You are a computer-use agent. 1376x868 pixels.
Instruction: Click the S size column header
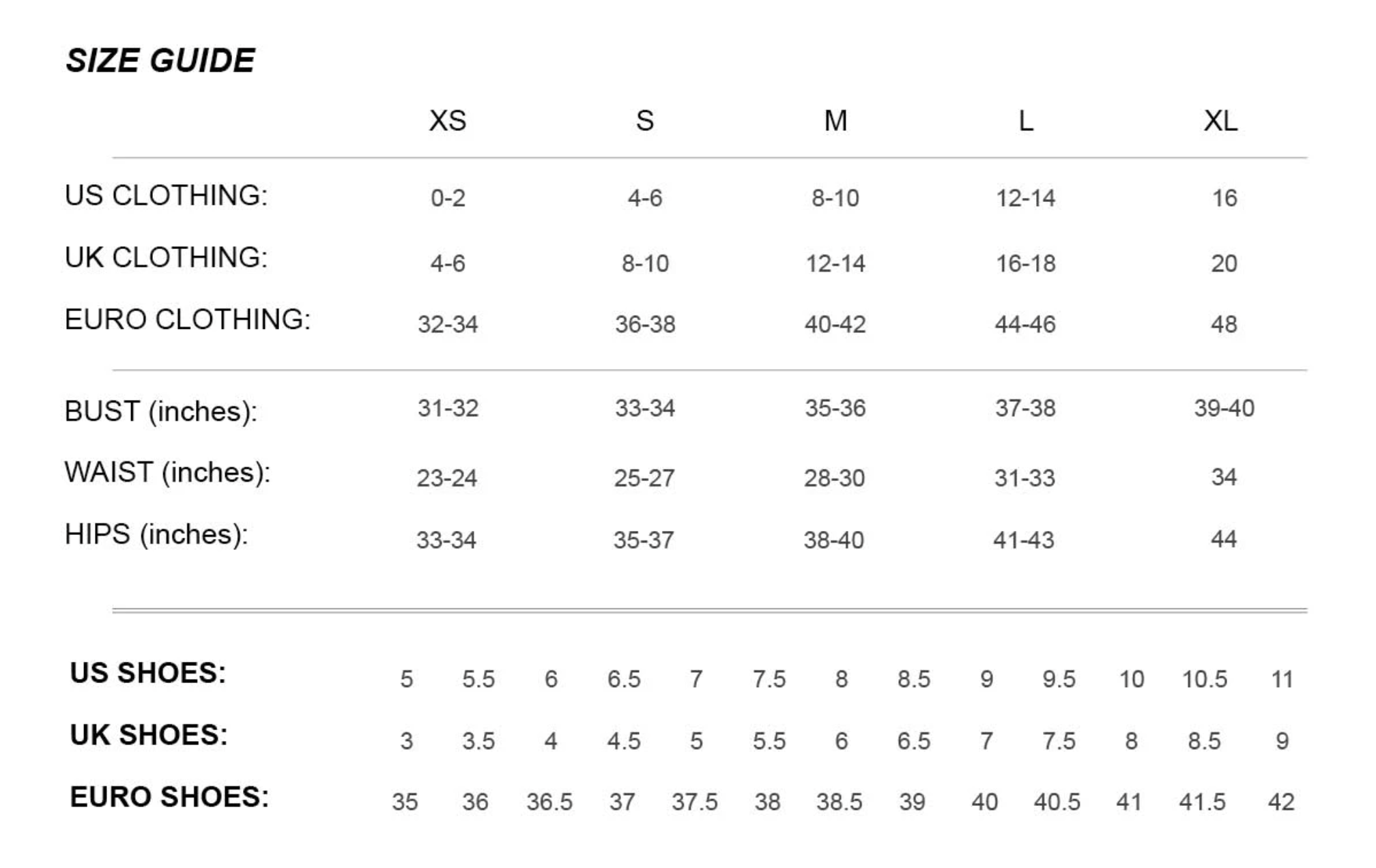(x=645, y=121)
